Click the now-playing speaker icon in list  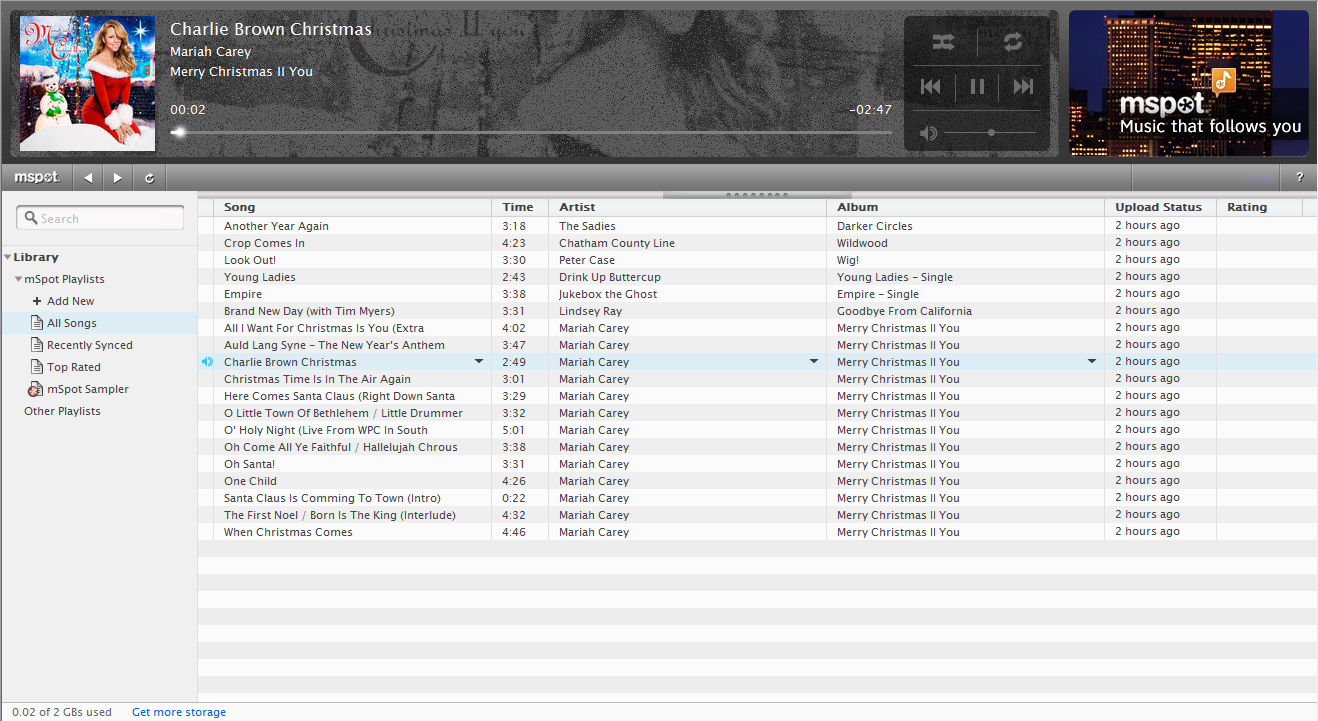point(206,362)
